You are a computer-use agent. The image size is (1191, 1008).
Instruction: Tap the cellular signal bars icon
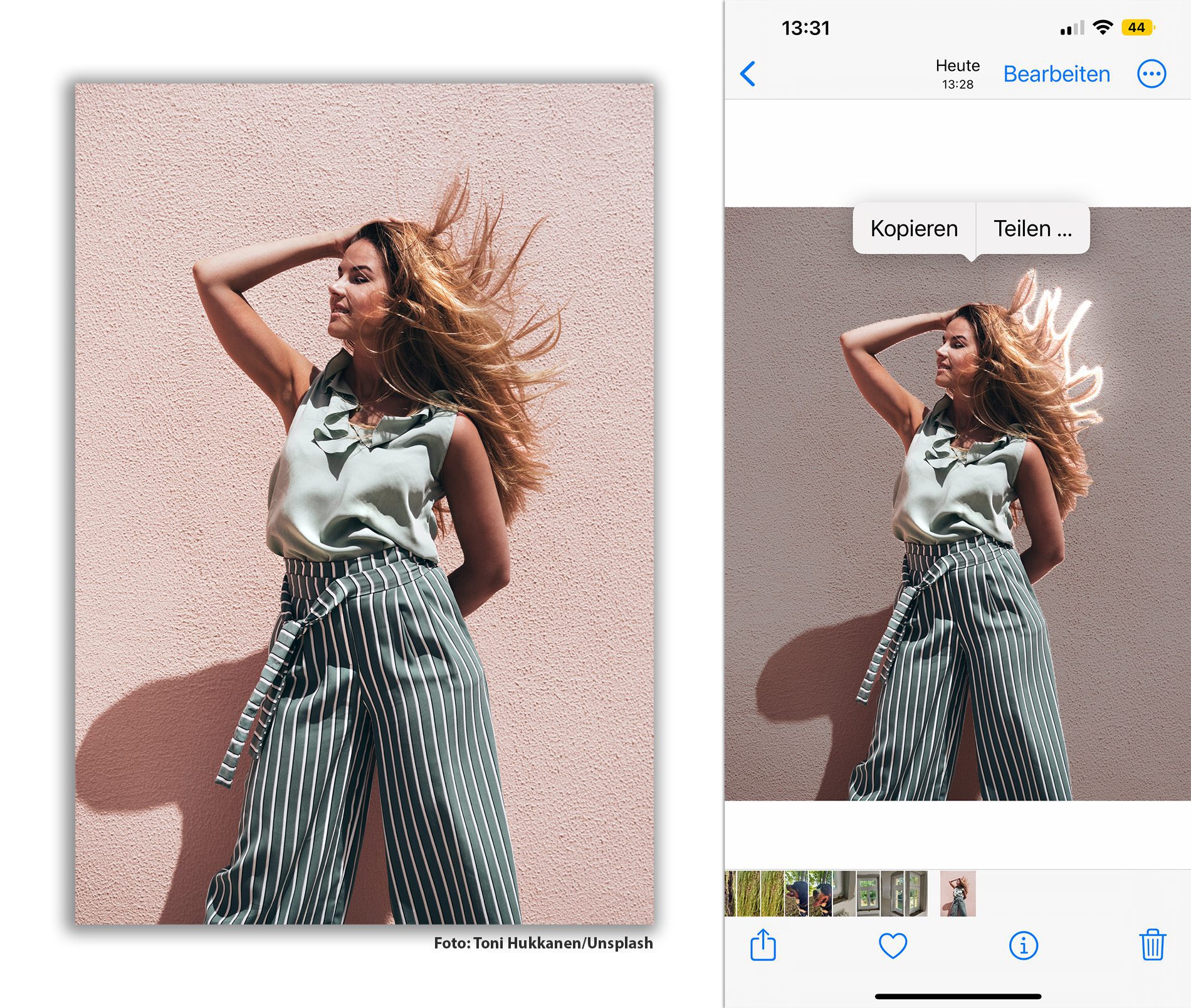click(1071, 28)
